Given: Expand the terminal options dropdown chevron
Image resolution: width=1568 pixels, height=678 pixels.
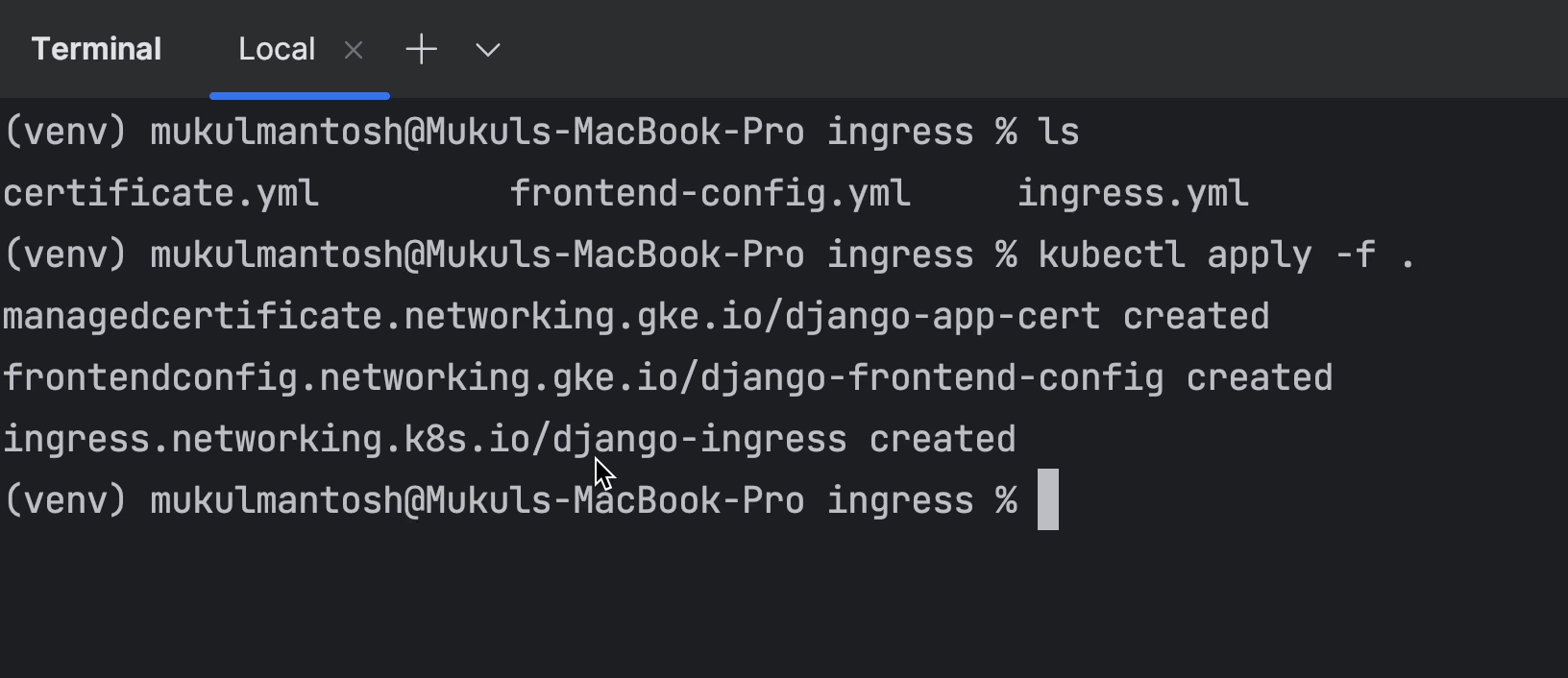Looking at the screenshot, I should 488,50.
